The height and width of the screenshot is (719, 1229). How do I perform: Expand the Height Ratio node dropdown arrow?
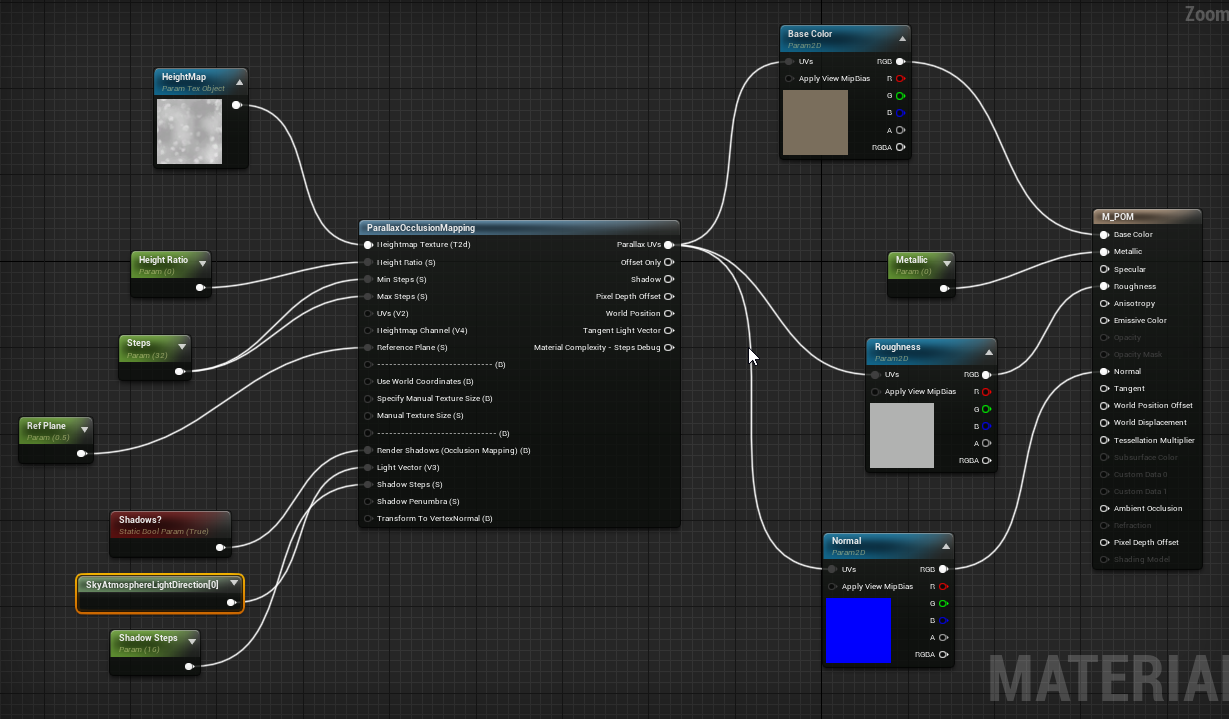coord(203,265)
